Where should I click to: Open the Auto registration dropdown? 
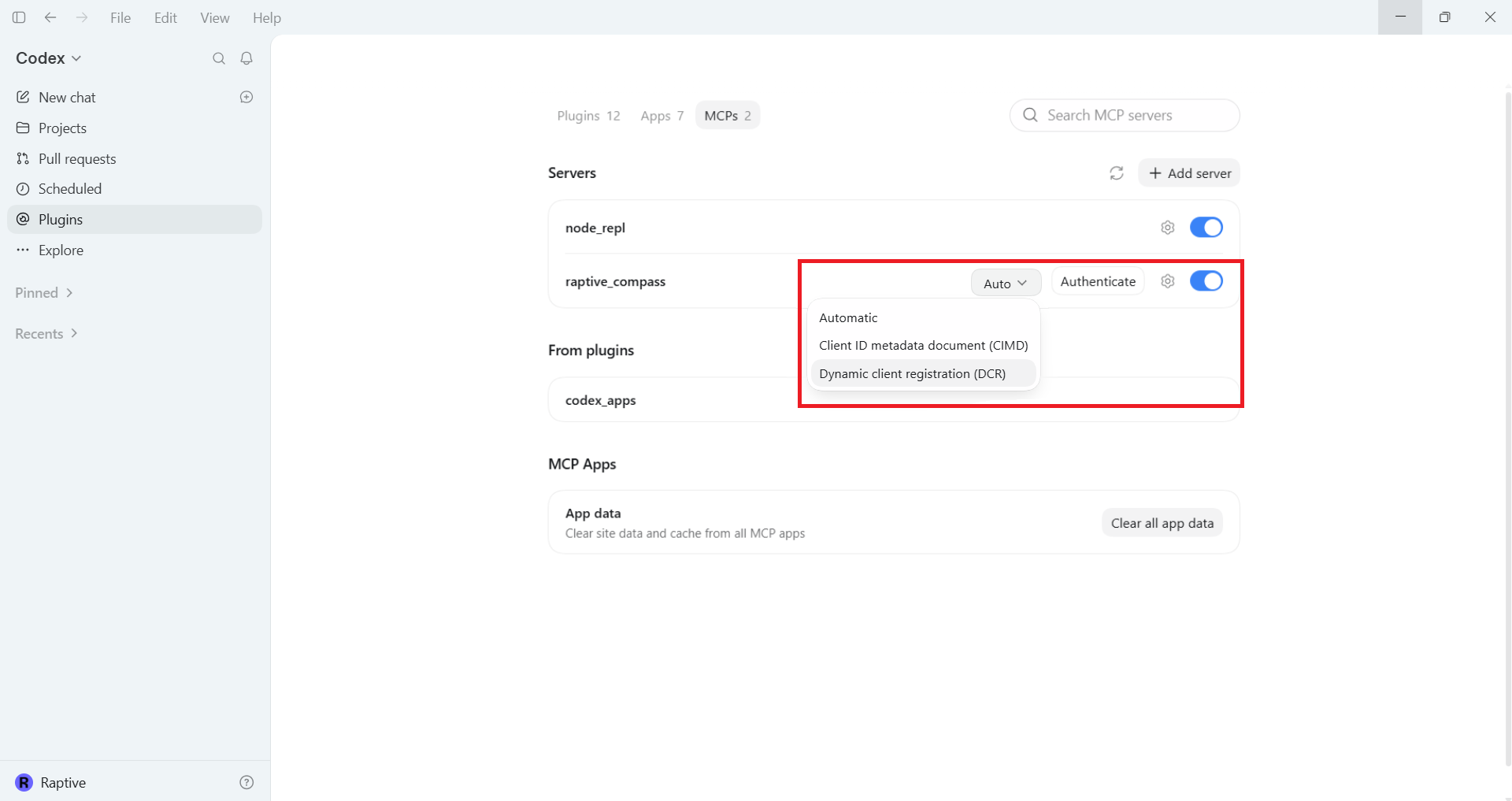tap(1006, 283)
